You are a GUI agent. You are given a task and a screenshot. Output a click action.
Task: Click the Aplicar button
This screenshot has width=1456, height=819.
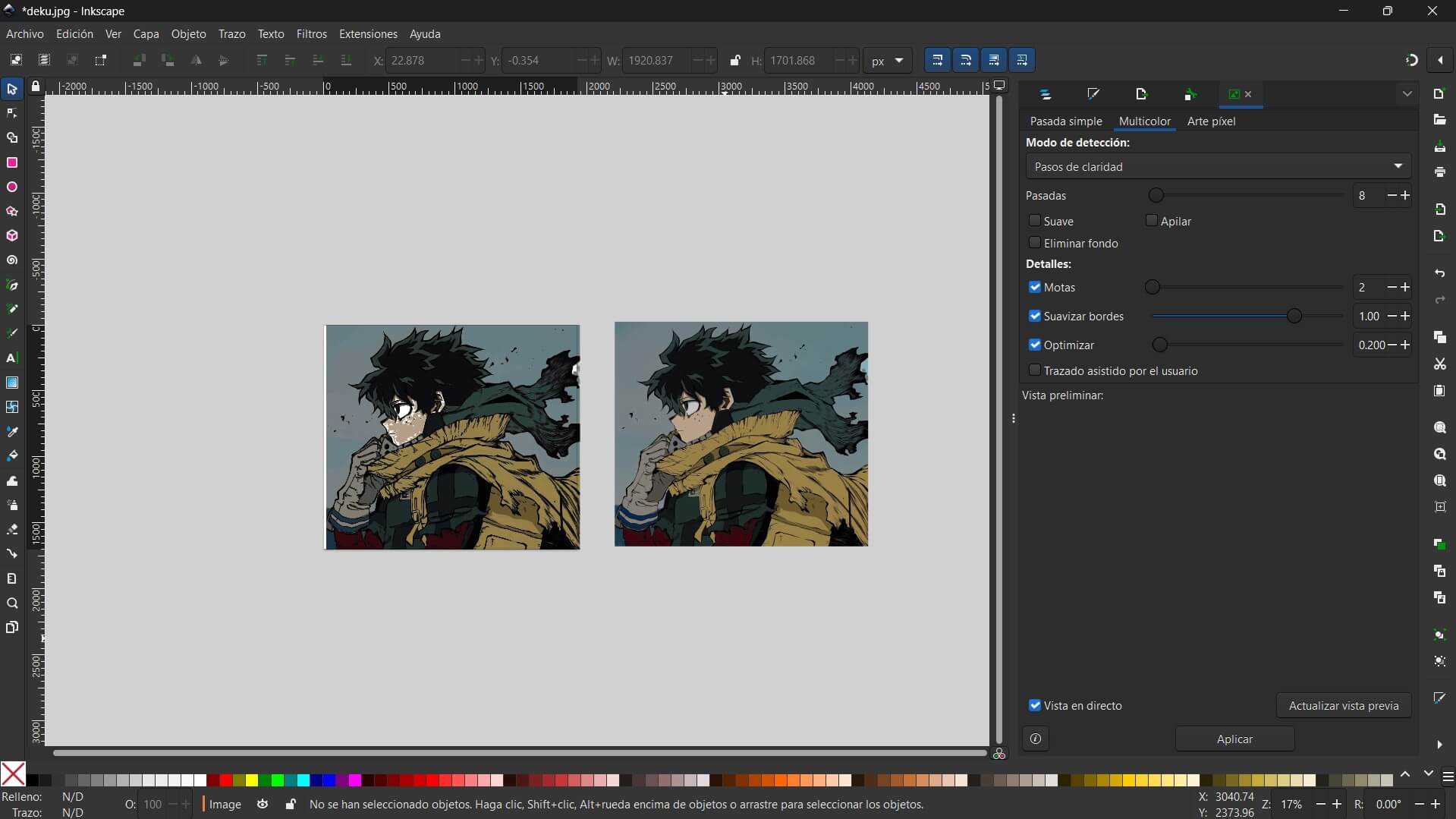[1234, 739]
